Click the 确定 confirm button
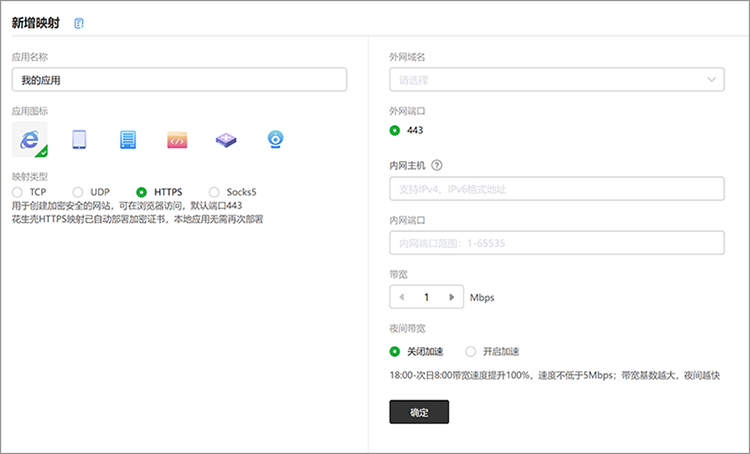This screenshot has height=454, width=750. (x=419, y=412)
